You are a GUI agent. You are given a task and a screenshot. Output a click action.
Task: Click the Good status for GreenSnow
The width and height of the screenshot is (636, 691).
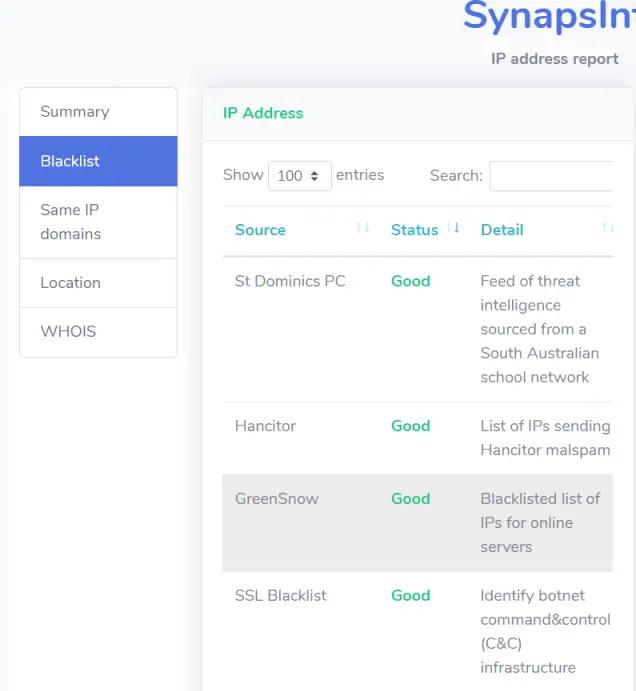(410, 499)
